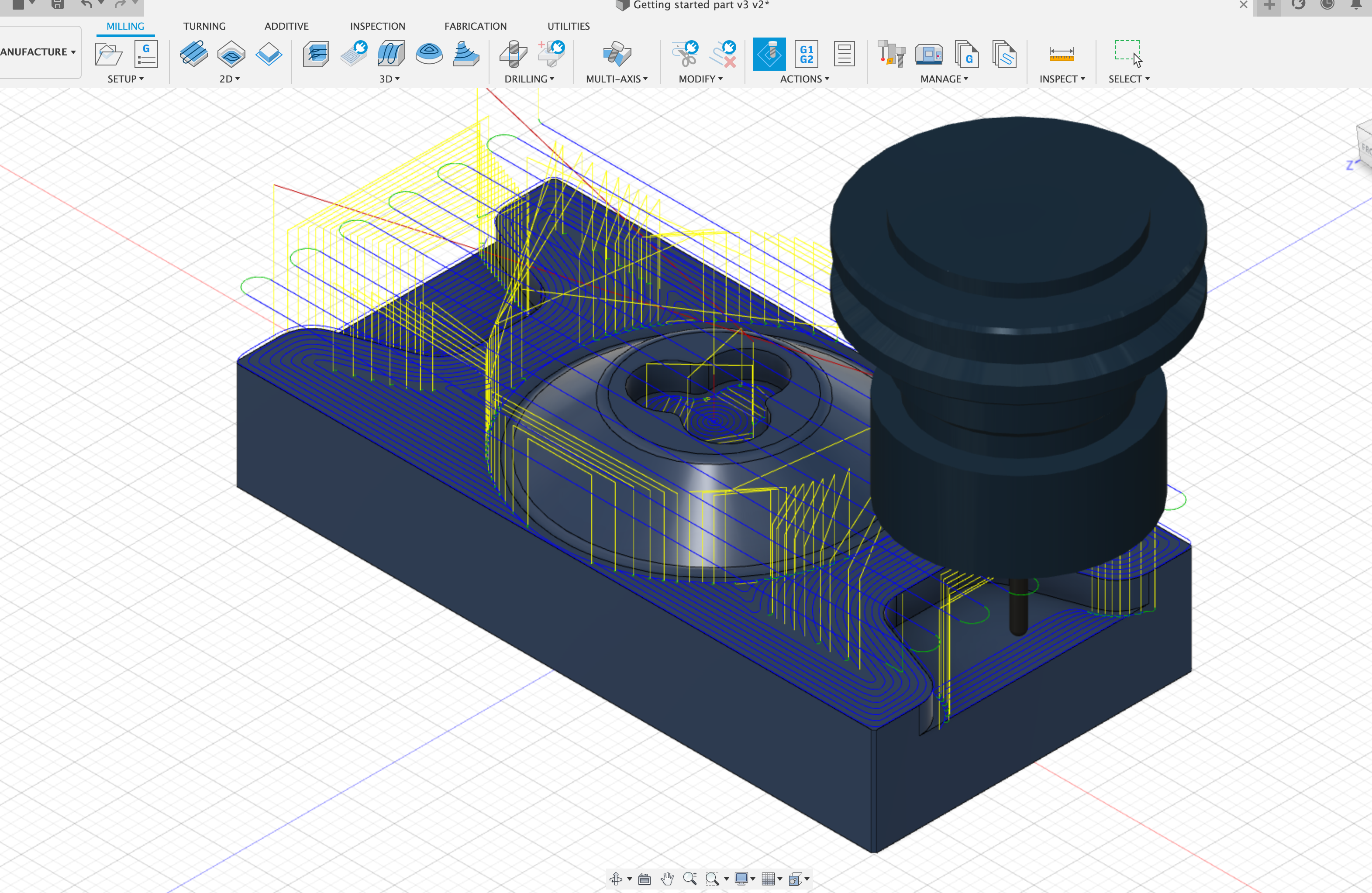Screen dimensions: 1372x893
Task: Open the DRILLING dropdown menu
Action: click(x=529, y=79)
